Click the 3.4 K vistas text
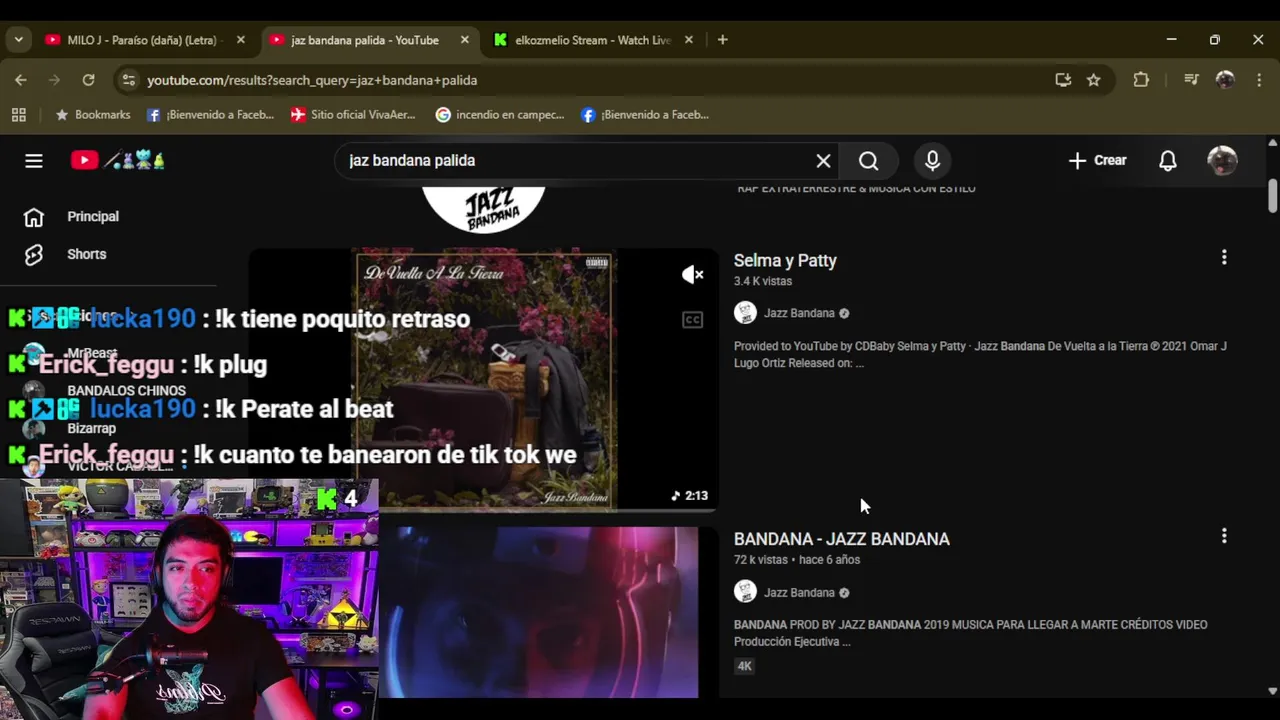The image size is (1280, 720). pyautogui.click(x=763, y=282)
